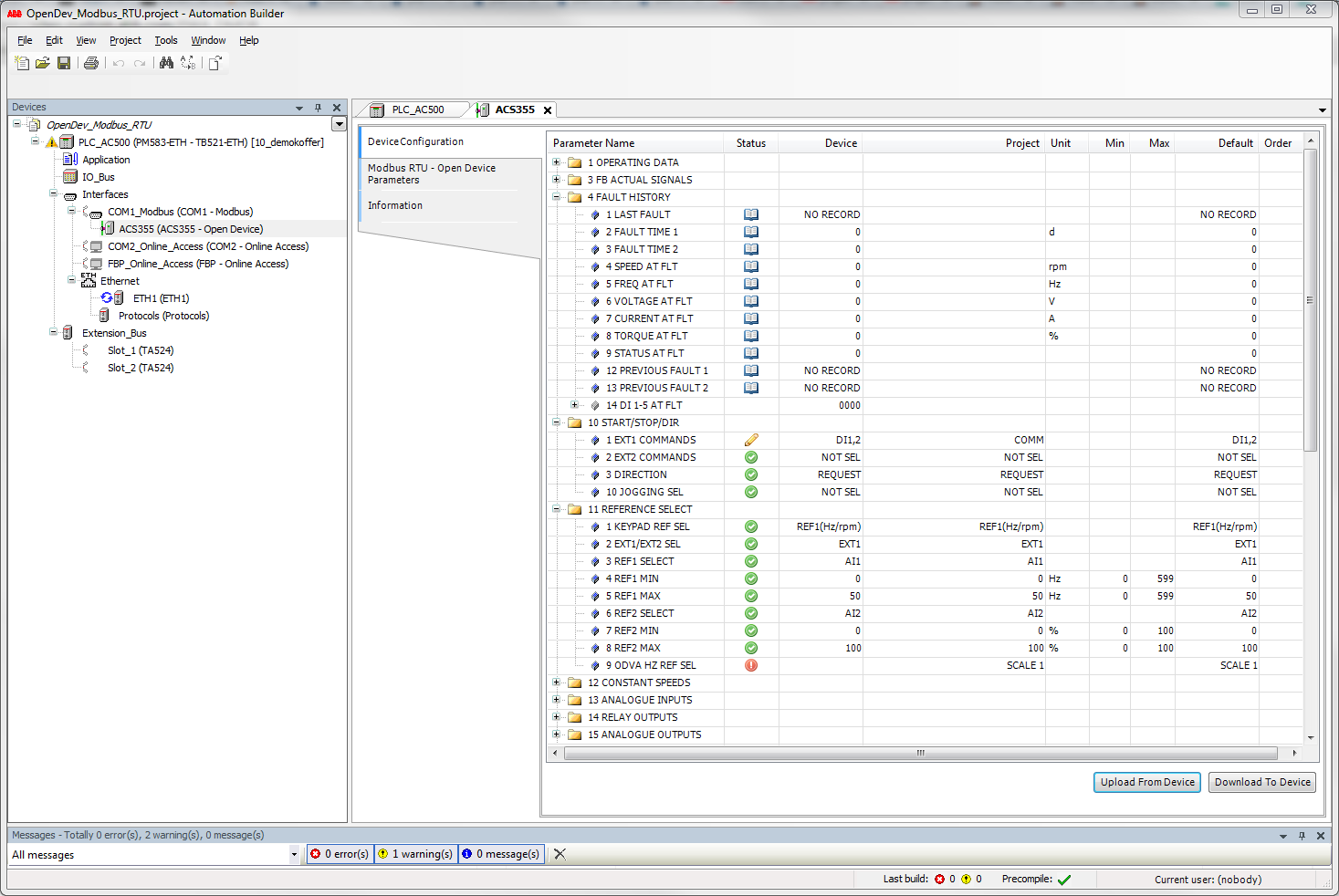The image size is (1339, 896).
Task: Toggle the 0 message(s) filter
Action: coord(501,854)
